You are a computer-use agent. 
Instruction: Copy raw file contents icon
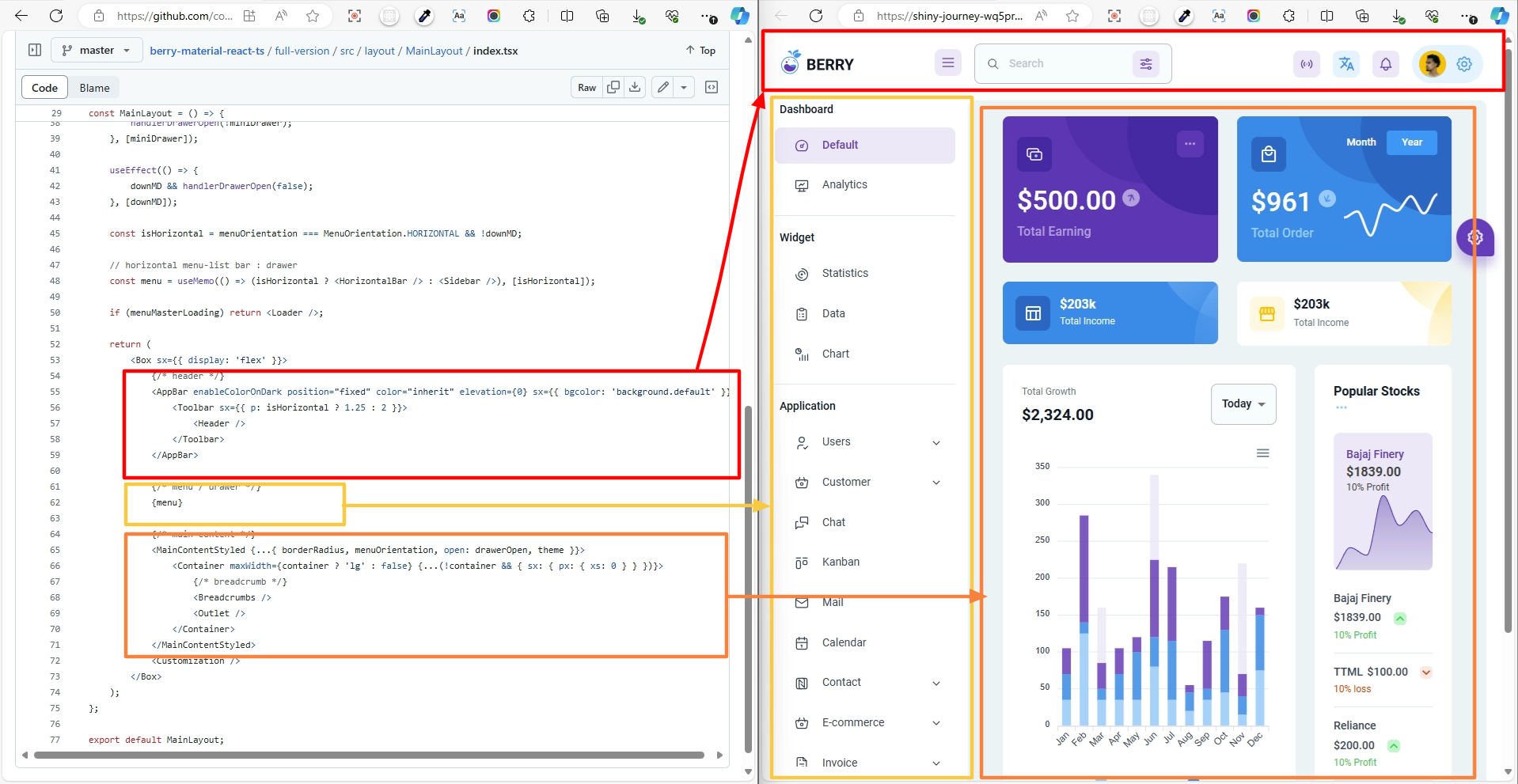pos(613,87)
